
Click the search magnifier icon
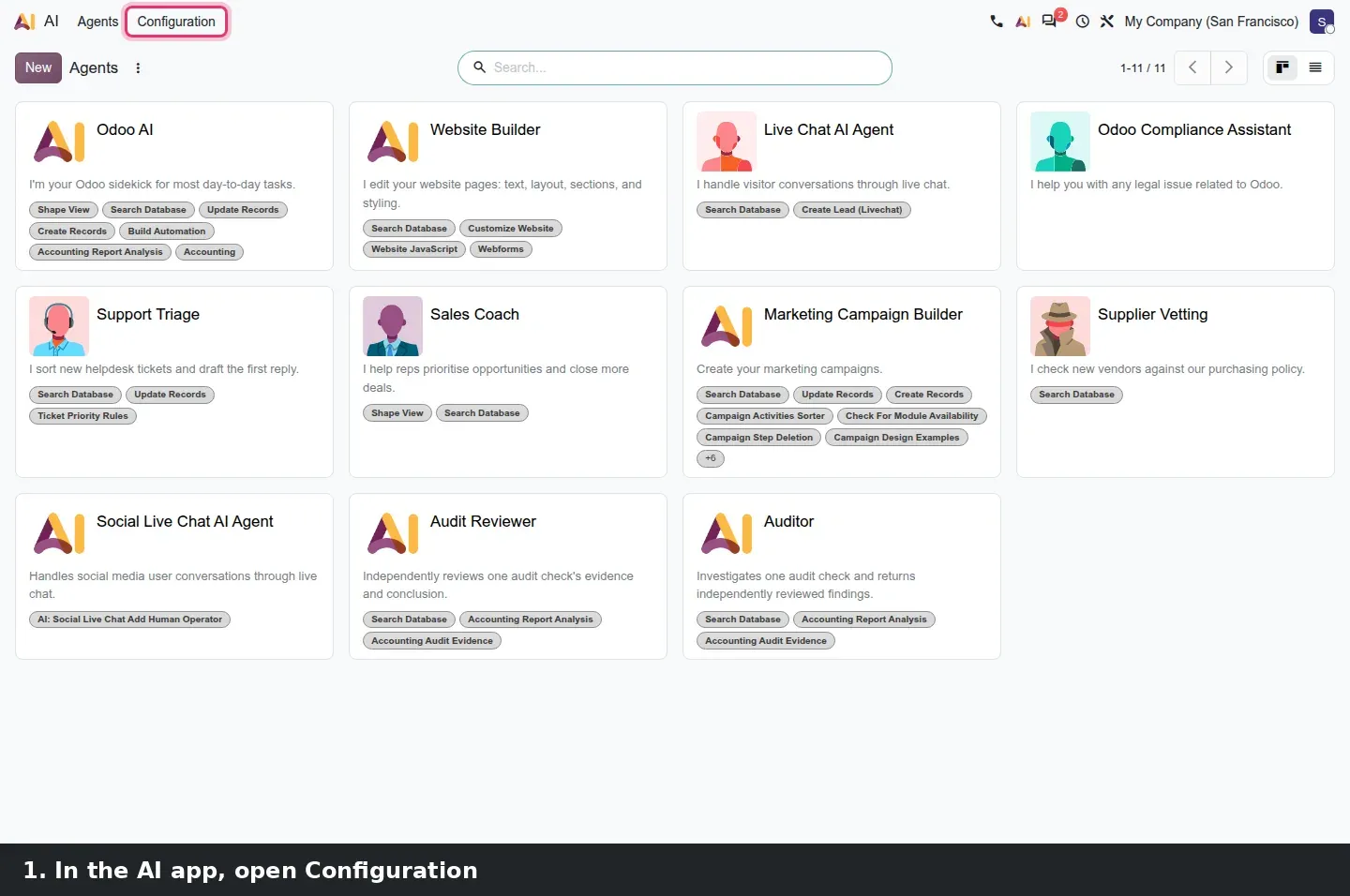[x=479, y=67]
